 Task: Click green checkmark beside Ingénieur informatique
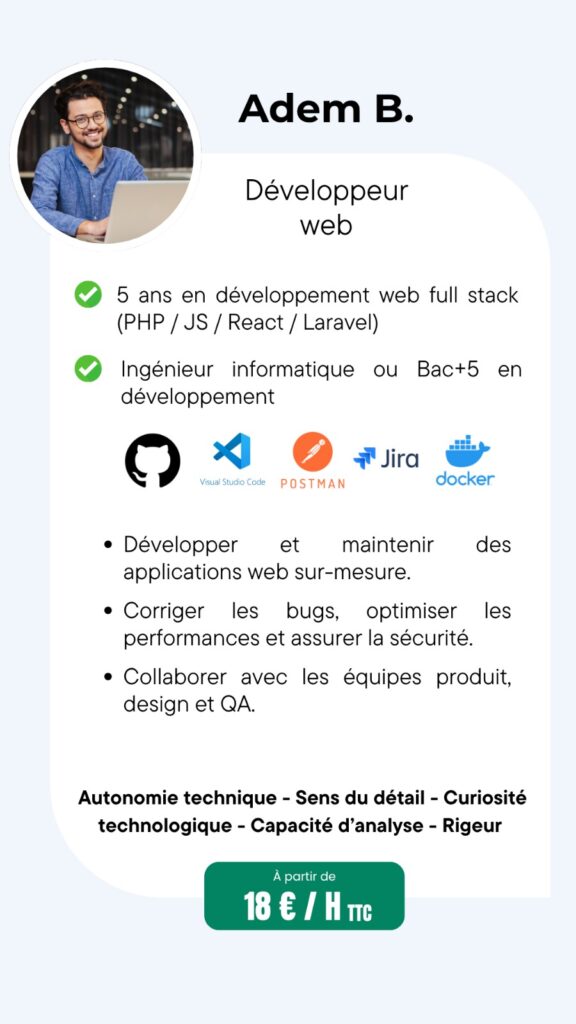[88, 368]
